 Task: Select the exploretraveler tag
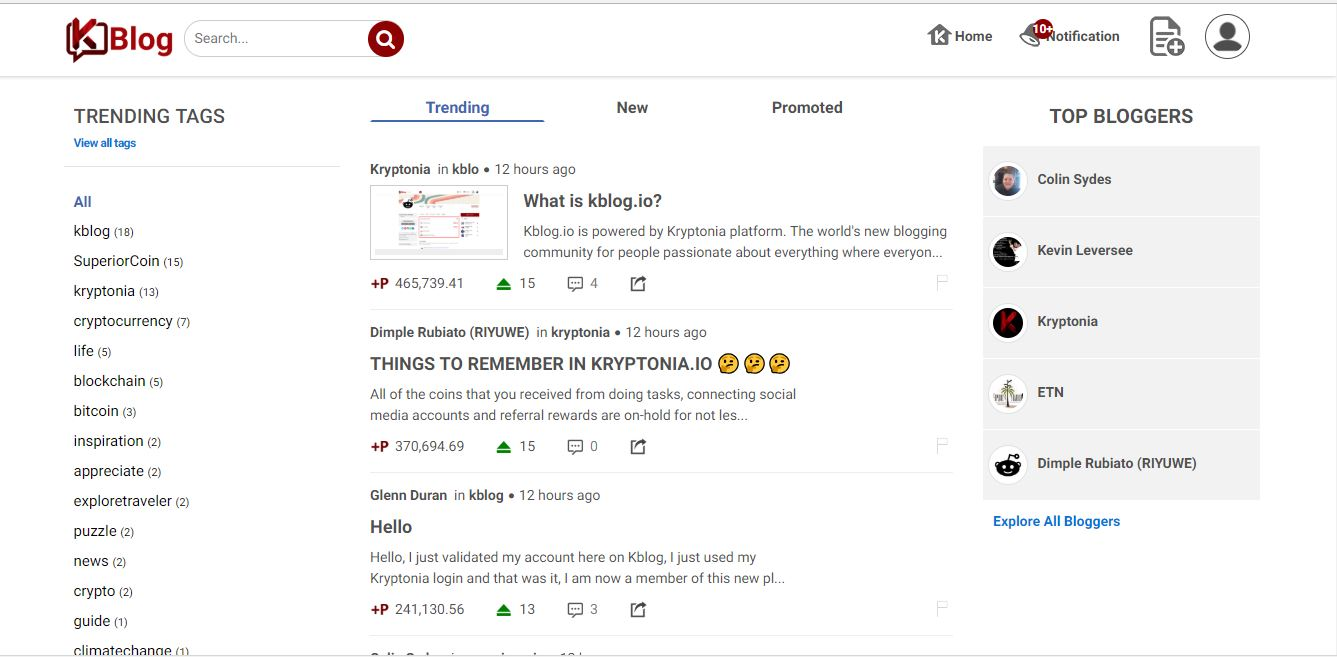[131, 501]
